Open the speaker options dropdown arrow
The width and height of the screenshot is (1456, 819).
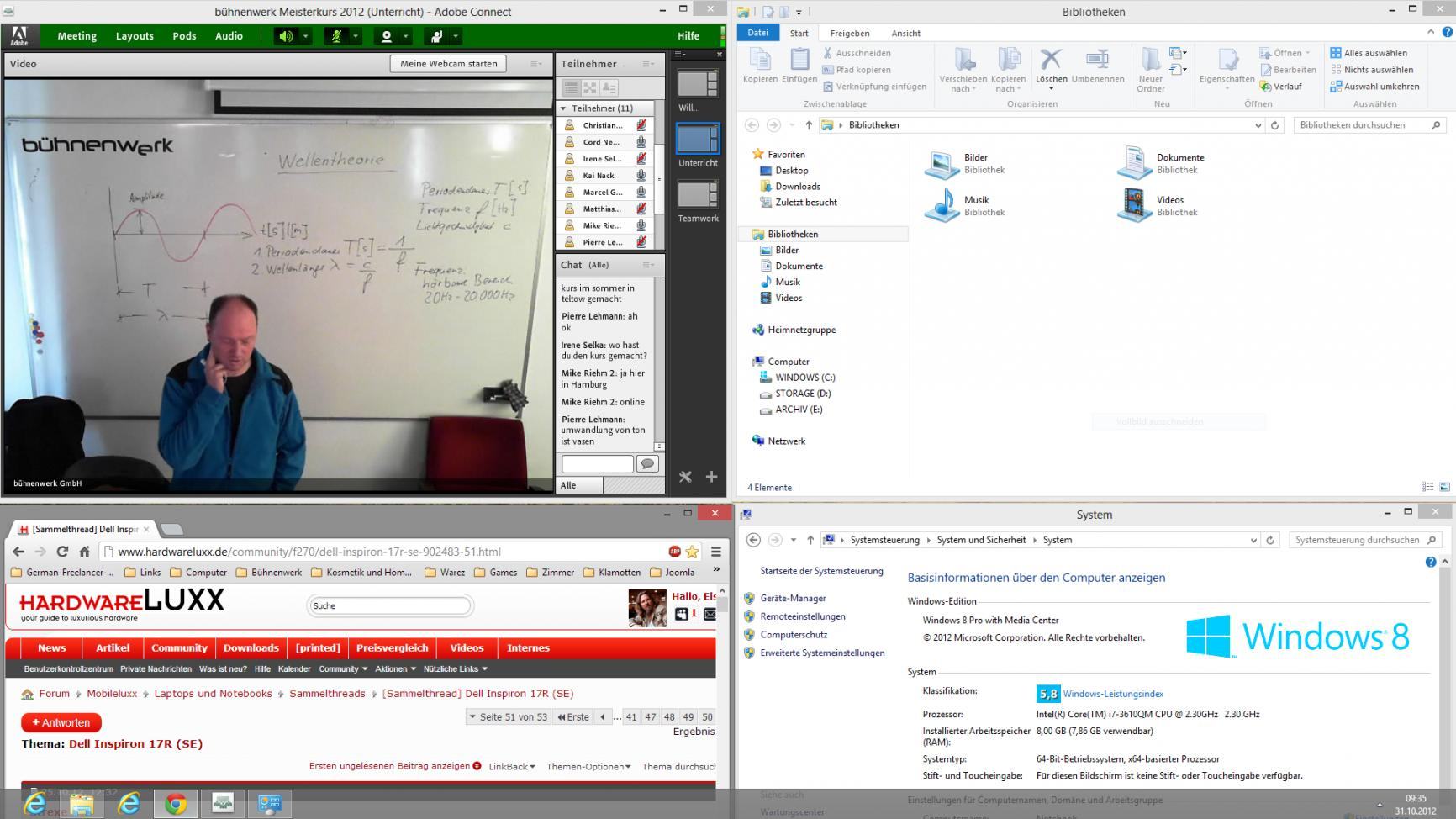[305, 36]
